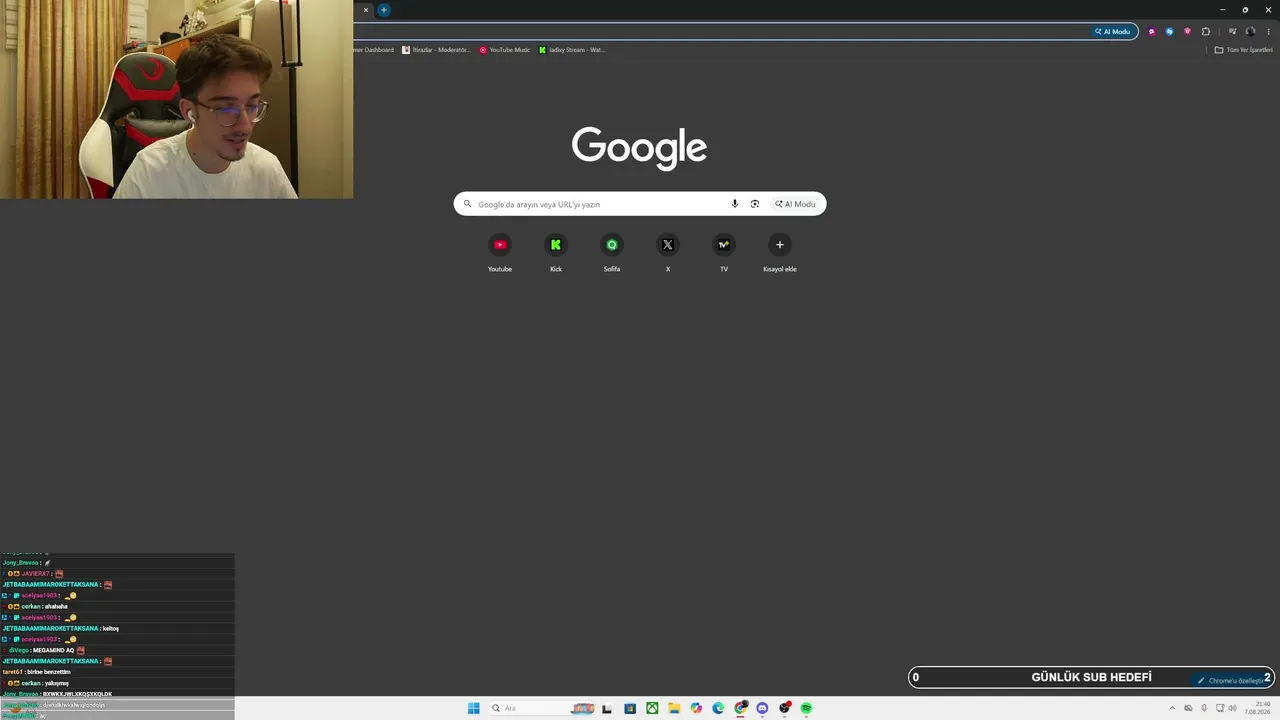This screenshot has height=720, width=1280.
Task: Open the Windows Start menu
Action: pos(474,708)
